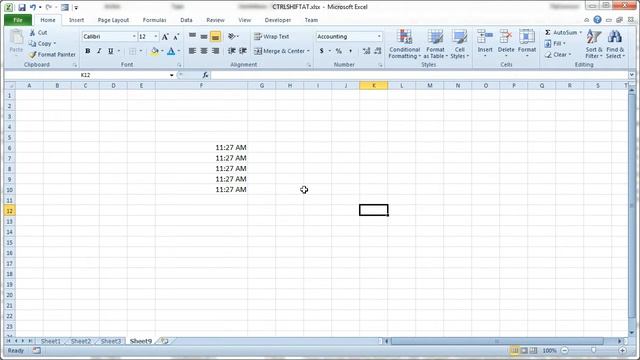
Task: Toggle Align Text Left
Action: tap(192, 51)
